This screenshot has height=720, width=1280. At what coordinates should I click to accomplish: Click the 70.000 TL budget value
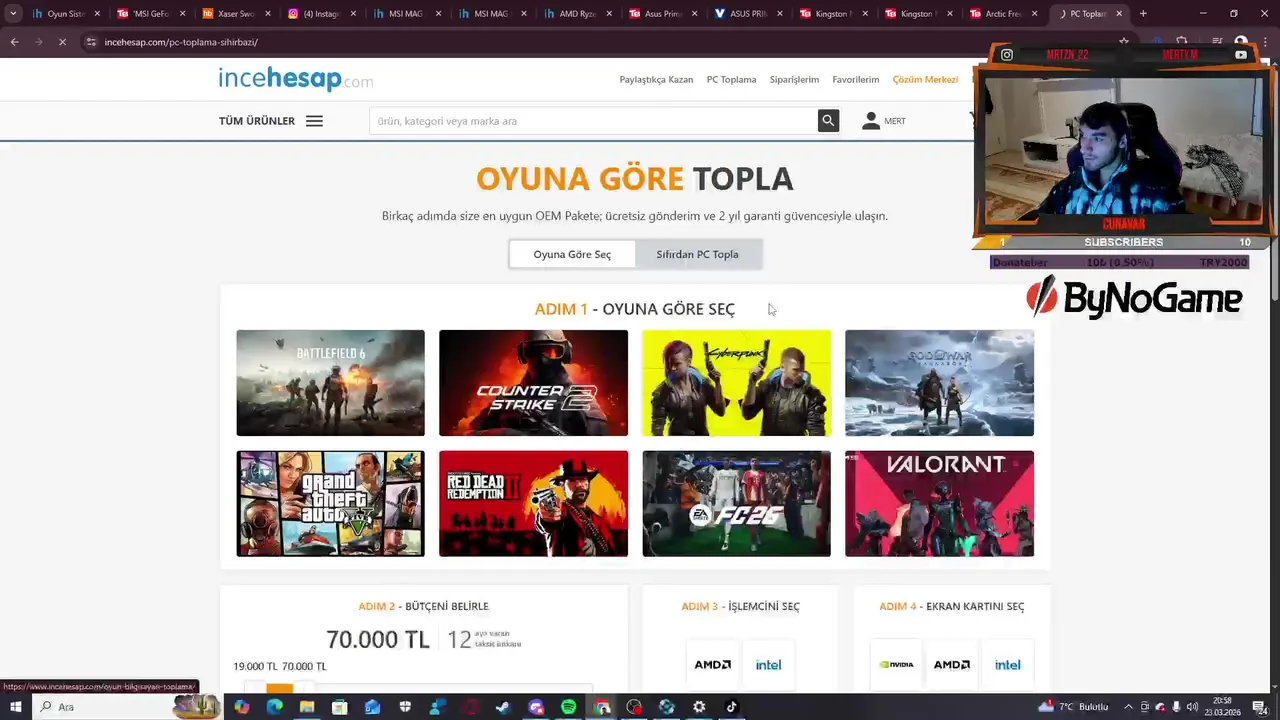tap(377, 640)
